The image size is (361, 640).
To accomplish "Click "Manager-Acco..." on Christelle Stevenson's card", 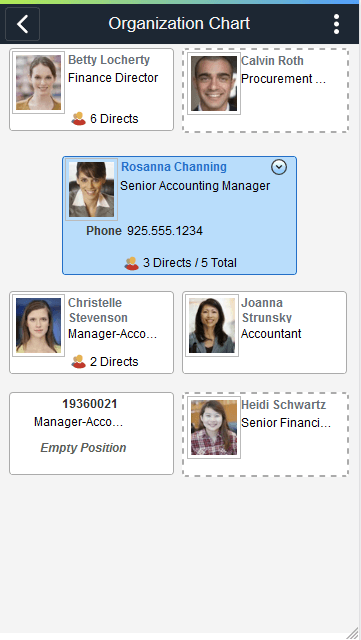I will [112, 334].
